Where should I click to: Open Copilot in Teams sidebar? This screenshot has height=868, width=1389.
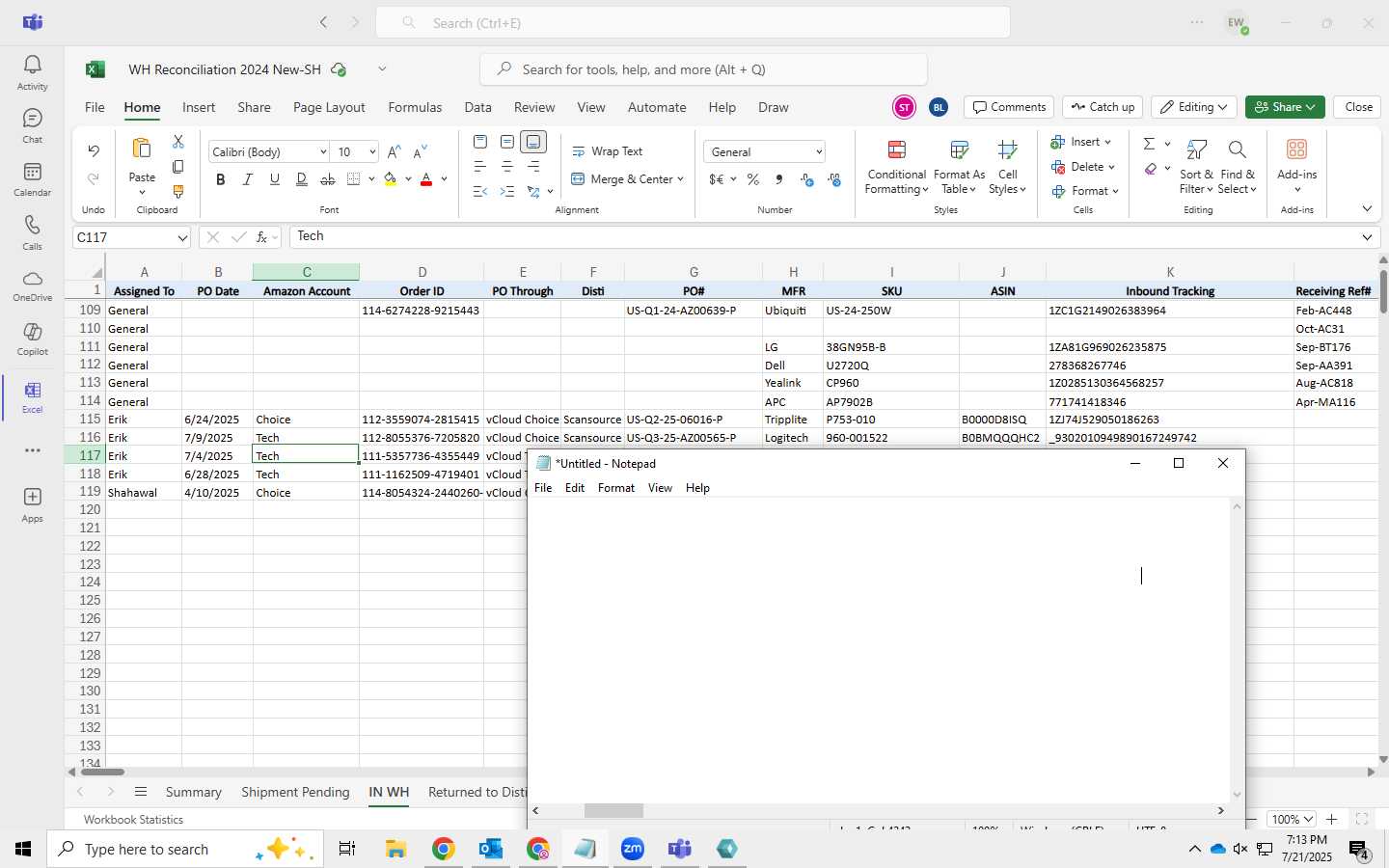32,339
